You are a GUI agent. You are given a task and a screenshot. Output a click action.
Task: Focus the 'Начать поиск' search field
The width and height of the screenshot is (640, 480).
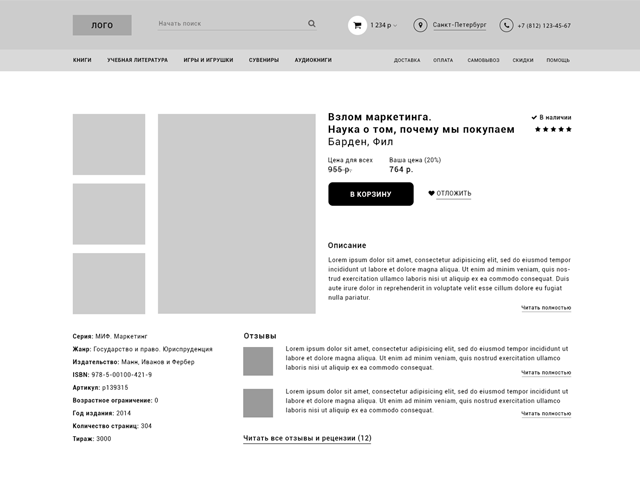click(237, 24)
